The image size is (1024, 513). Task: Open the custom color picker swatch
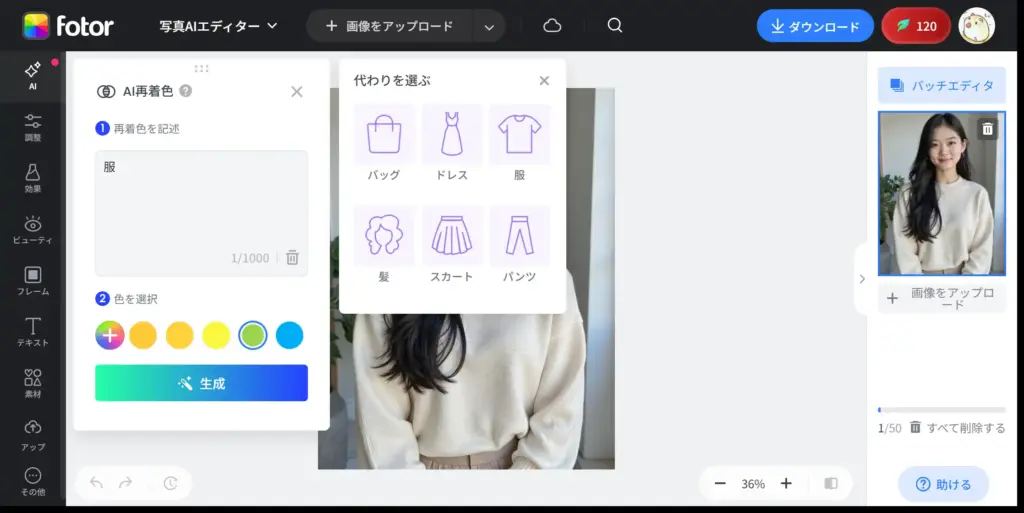[x=110, y=335]
